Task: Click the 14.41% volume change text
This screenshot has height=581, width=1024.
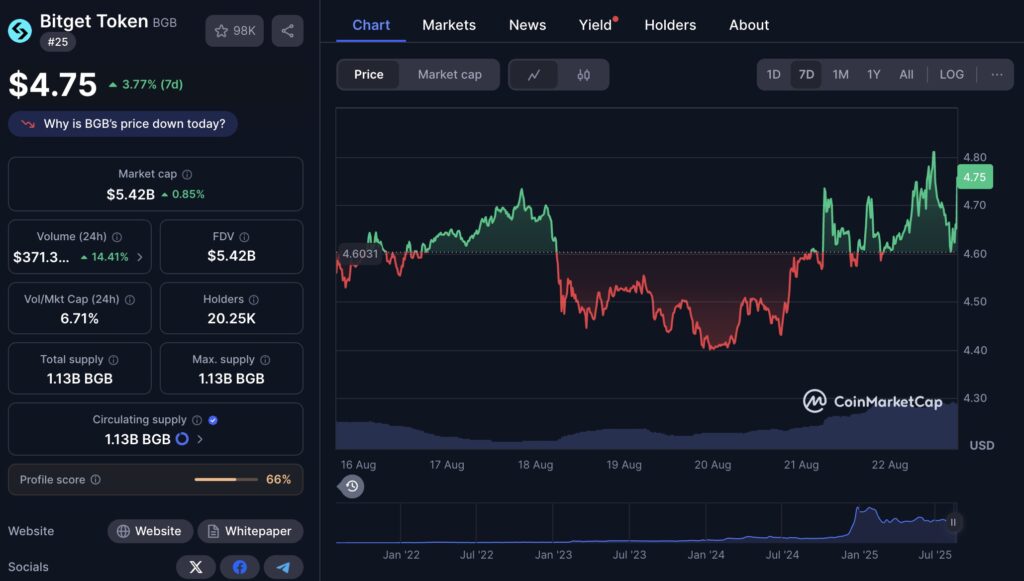Action: (x=110, y=257)
